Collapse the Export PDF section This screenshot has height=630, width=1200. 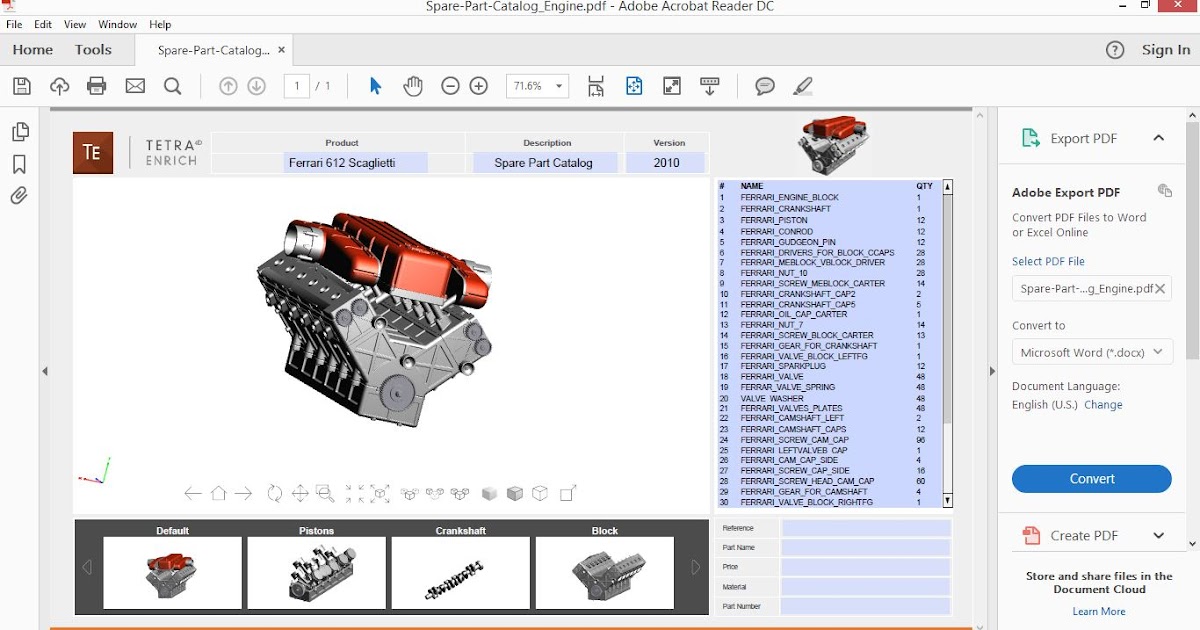pyautogui.click(x=1158, y=138)
